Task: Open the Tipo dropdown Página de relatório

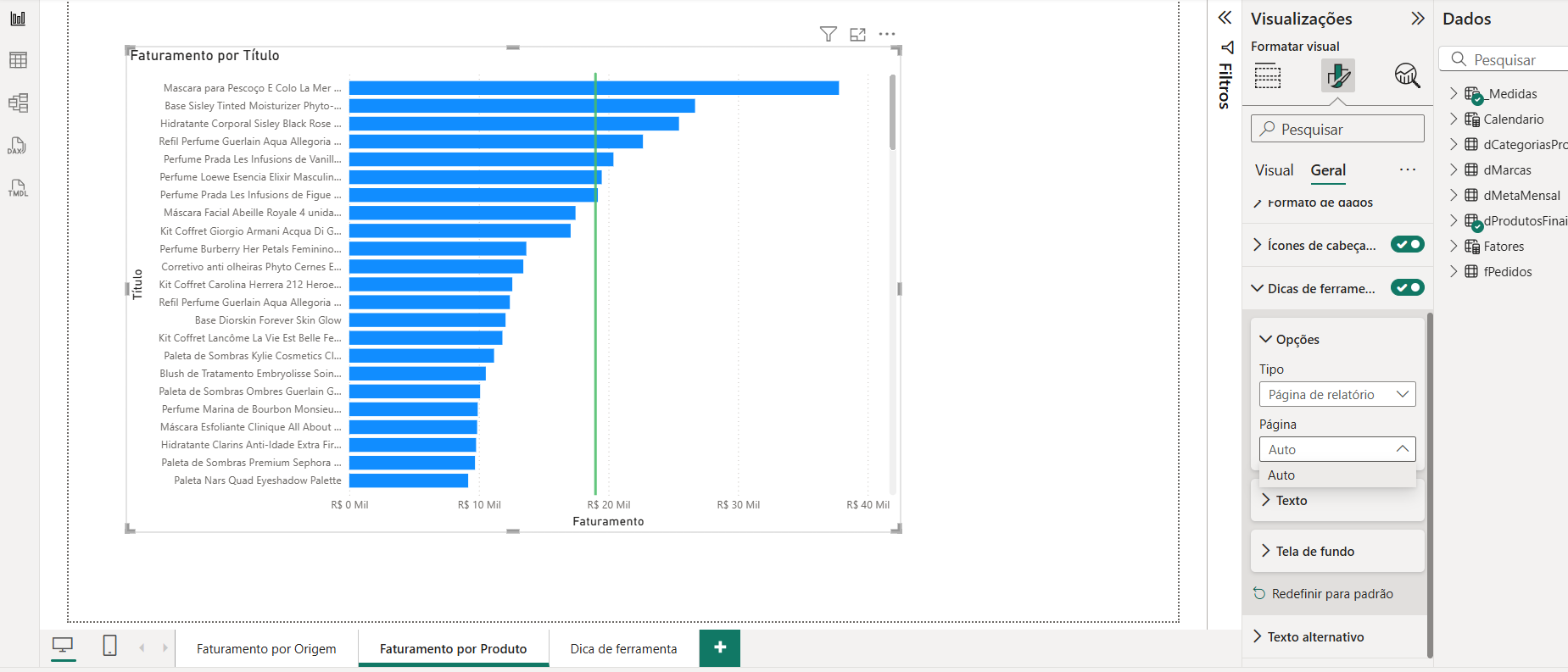Action: (1337, 394)
